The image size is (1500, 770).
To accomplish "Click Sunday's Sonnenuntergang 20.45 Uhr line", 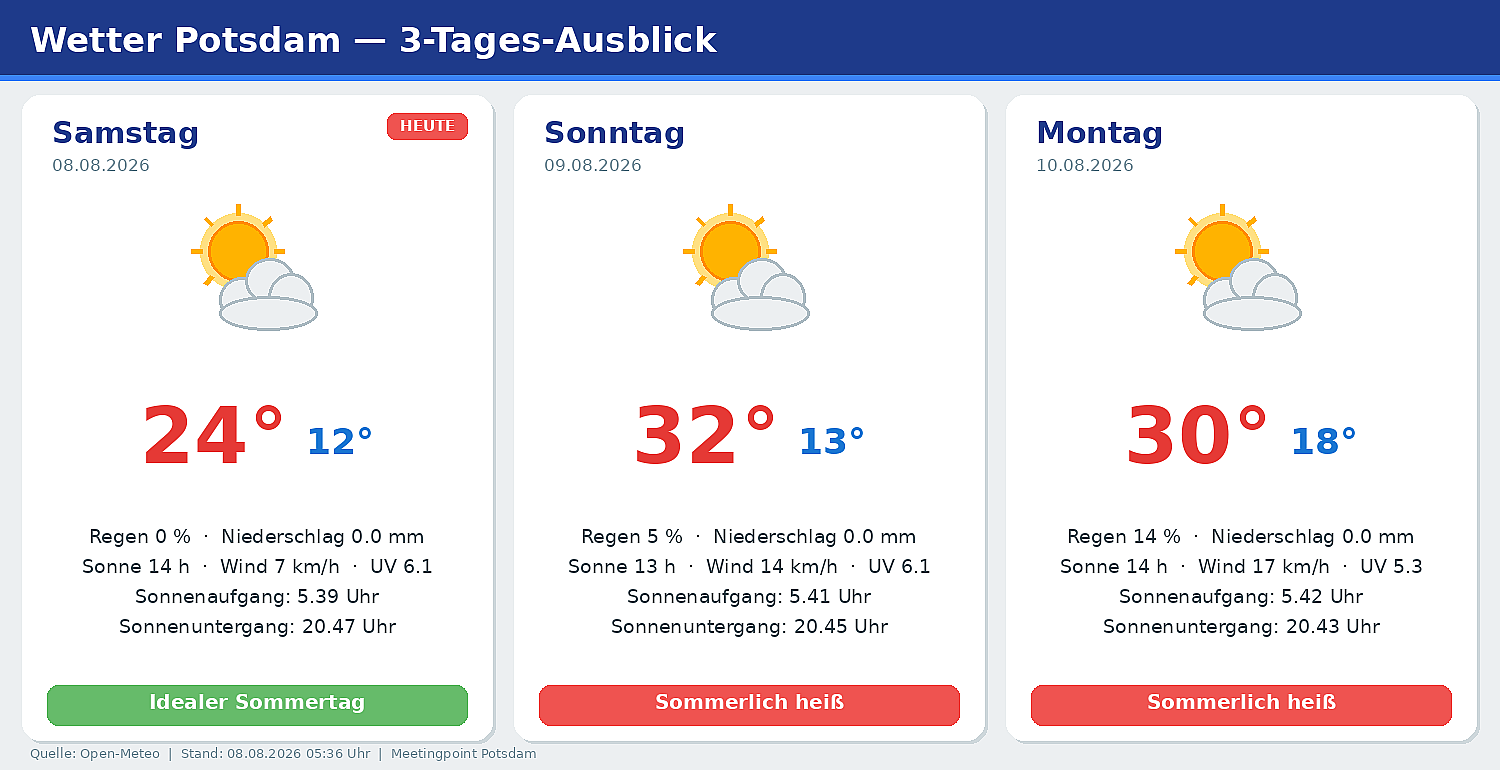I will point(749,627).
